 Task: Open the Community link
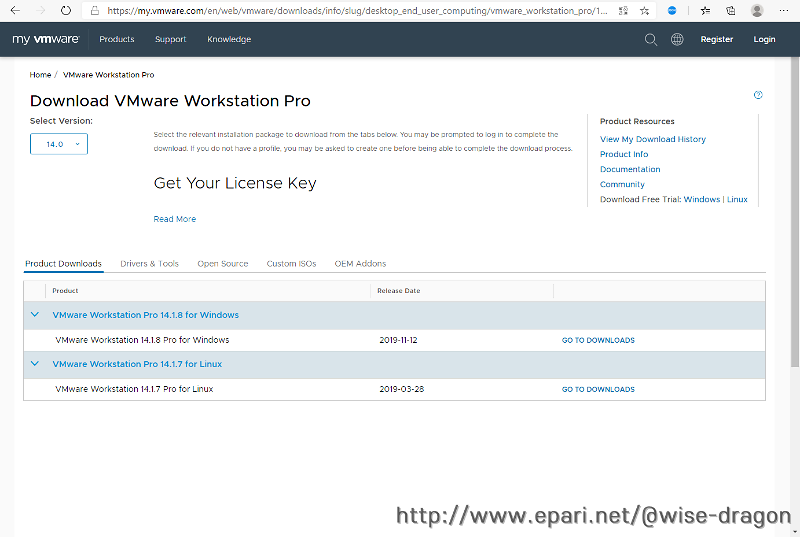(x=622, y=184)
